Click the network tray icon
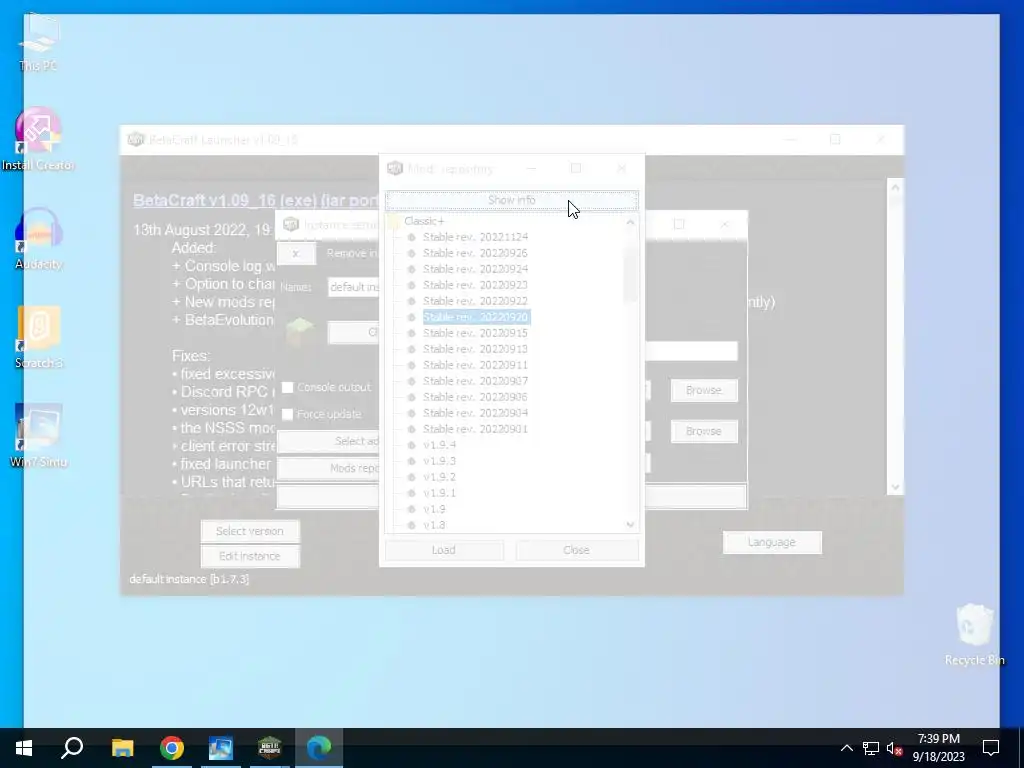 [x=871, y=748]
